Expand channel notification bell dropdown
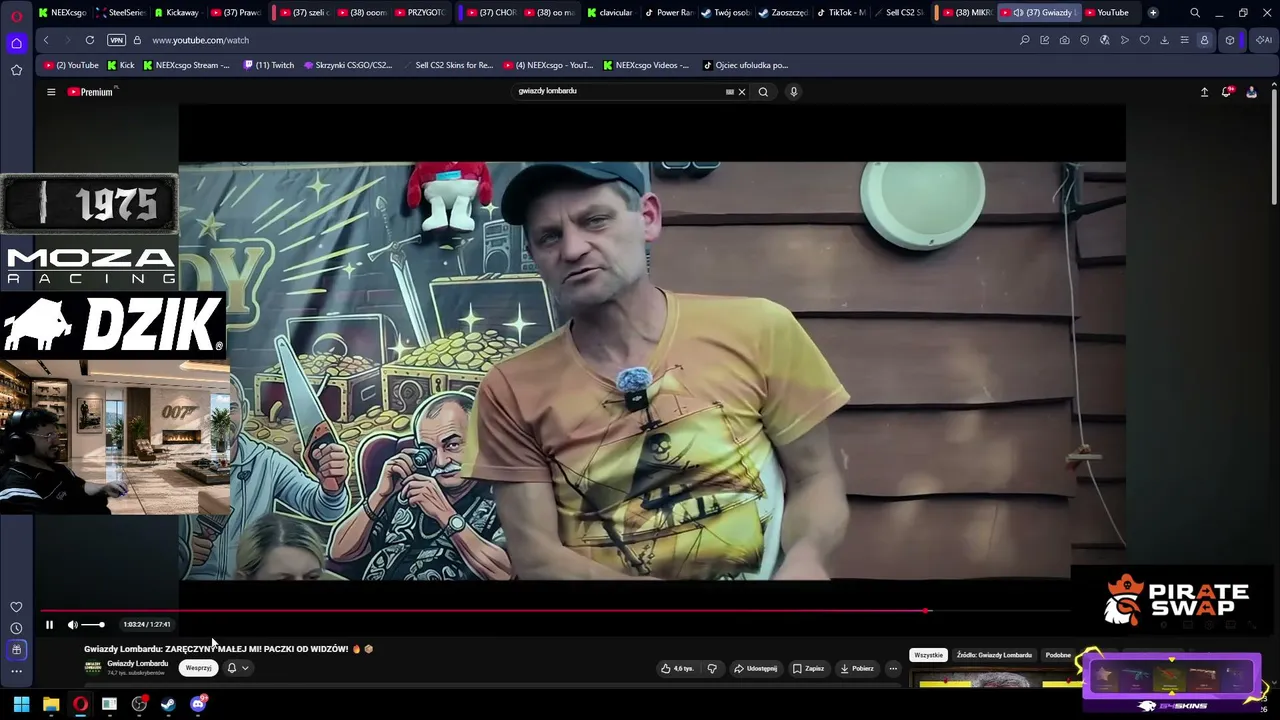Image resolution: width=1280 pixels, height=720 pixels. coord(237,668)
